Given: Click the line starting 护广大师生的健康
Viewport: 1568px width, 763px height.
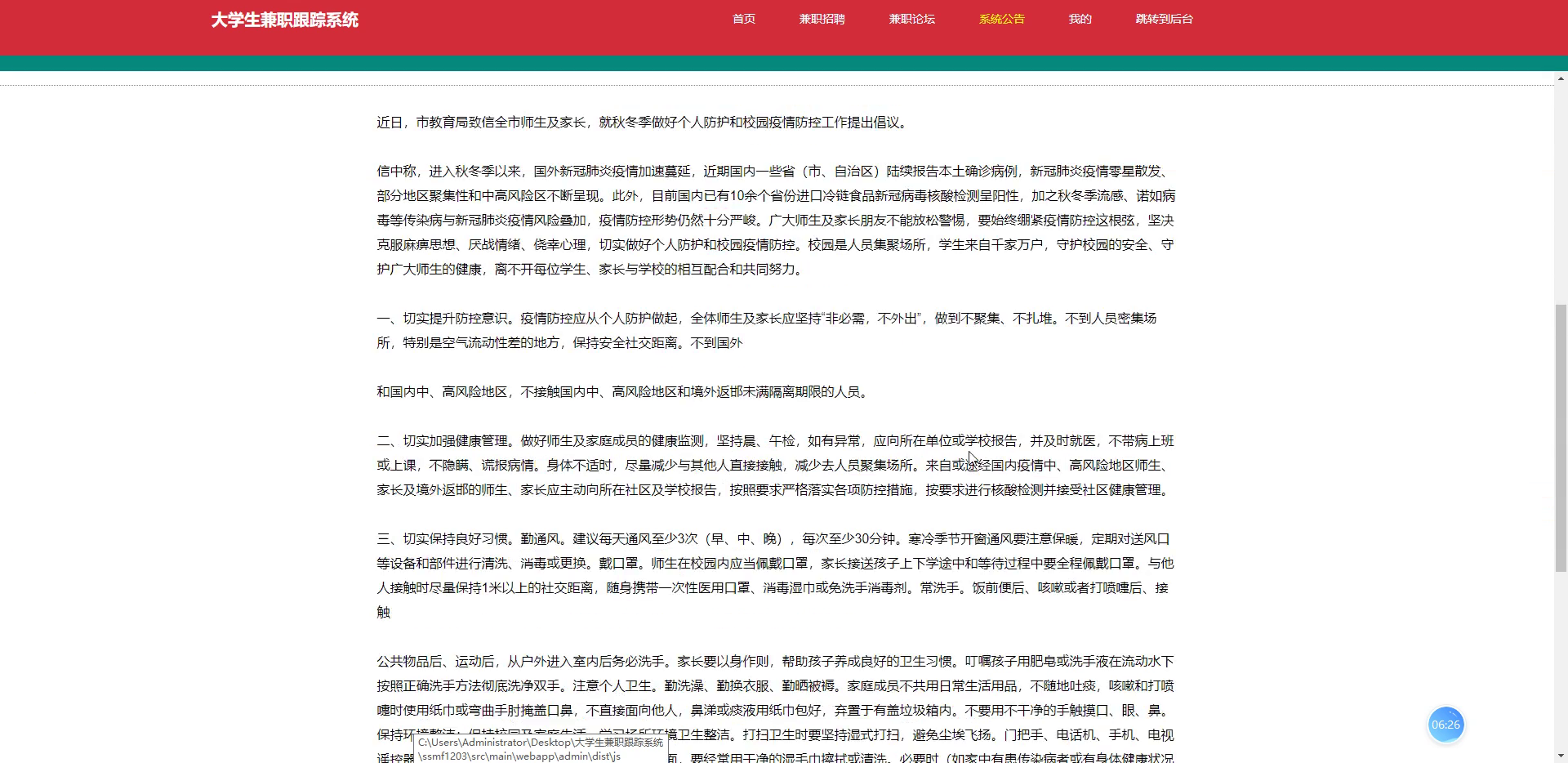Looking at the screenshot, I should pos(590,270).
